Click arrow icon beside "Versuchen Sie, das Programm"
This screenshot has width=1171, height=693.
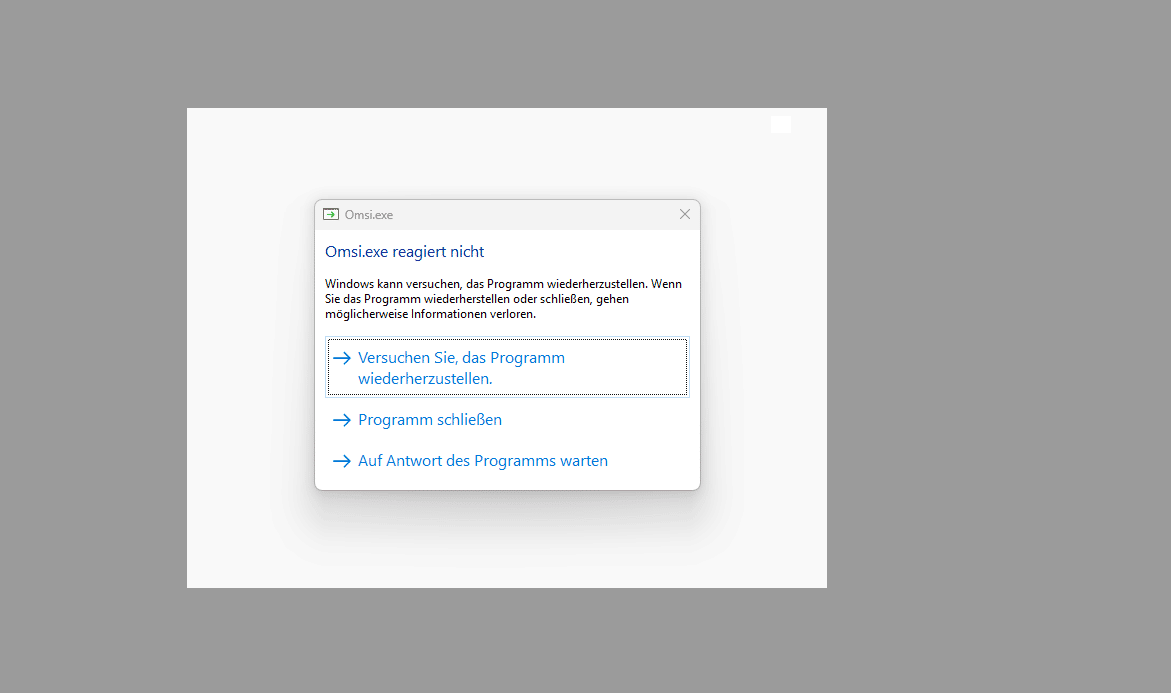click(x=342, y=358)
